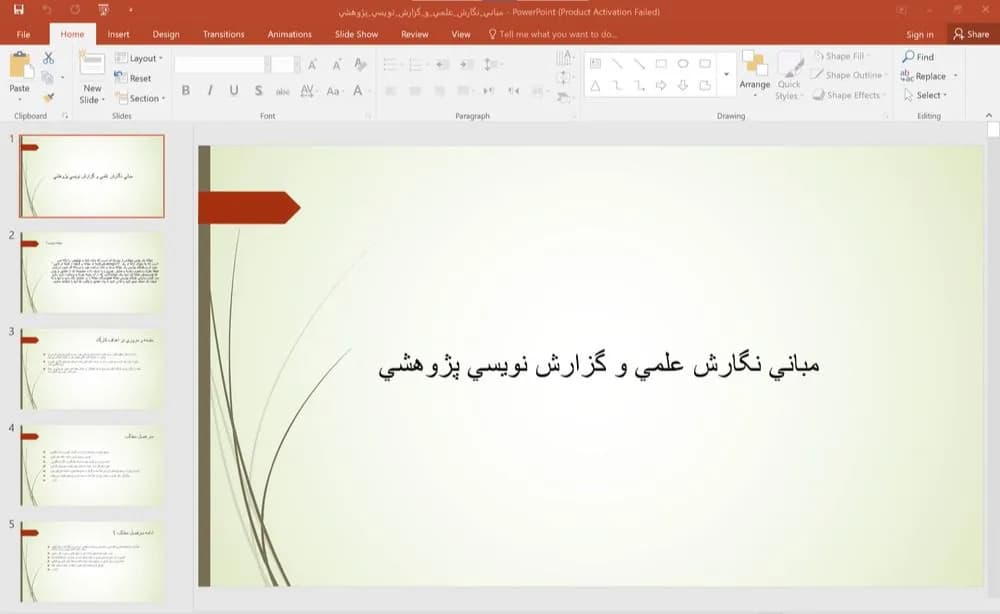Switch to the Insert tab
Viewport: 1000px width, 614px height.
coord(119,34)
